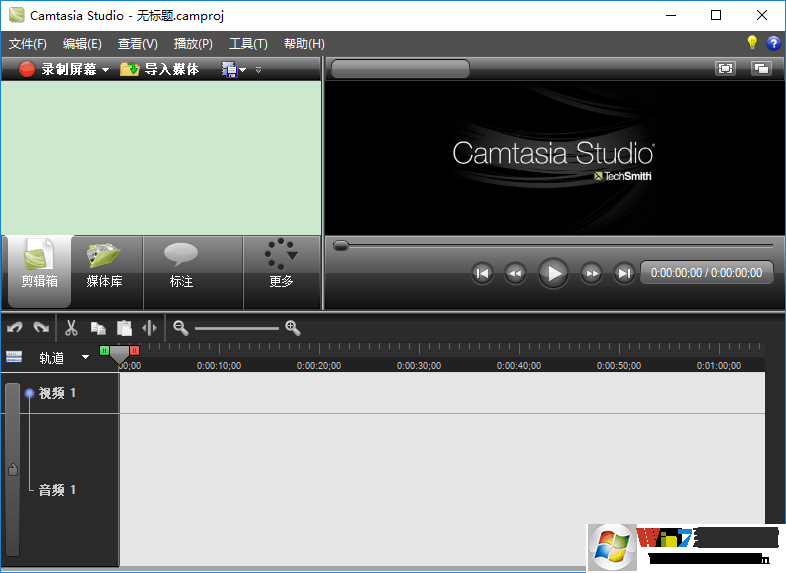The height and width of the screenshot is (573, 786).
Task: Switch to the 媒体库 tab
Action: (105, 266)
